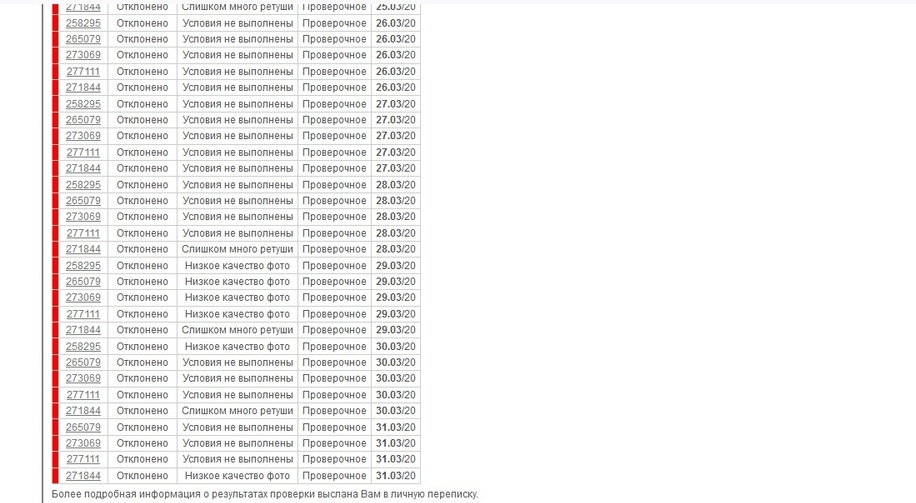Click link 258295 dated 29.03/20
Viewport: 916px width, 503px height.
tap(83, 266)
